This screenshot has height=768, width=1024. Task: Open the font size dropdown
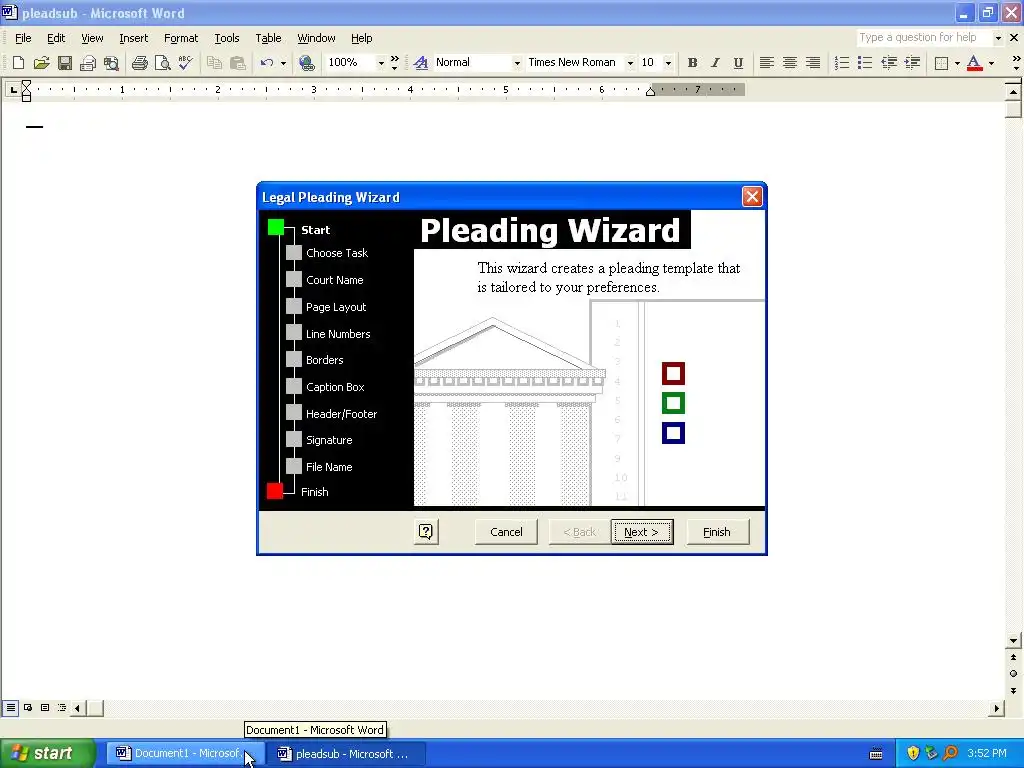tap(667, 63)
